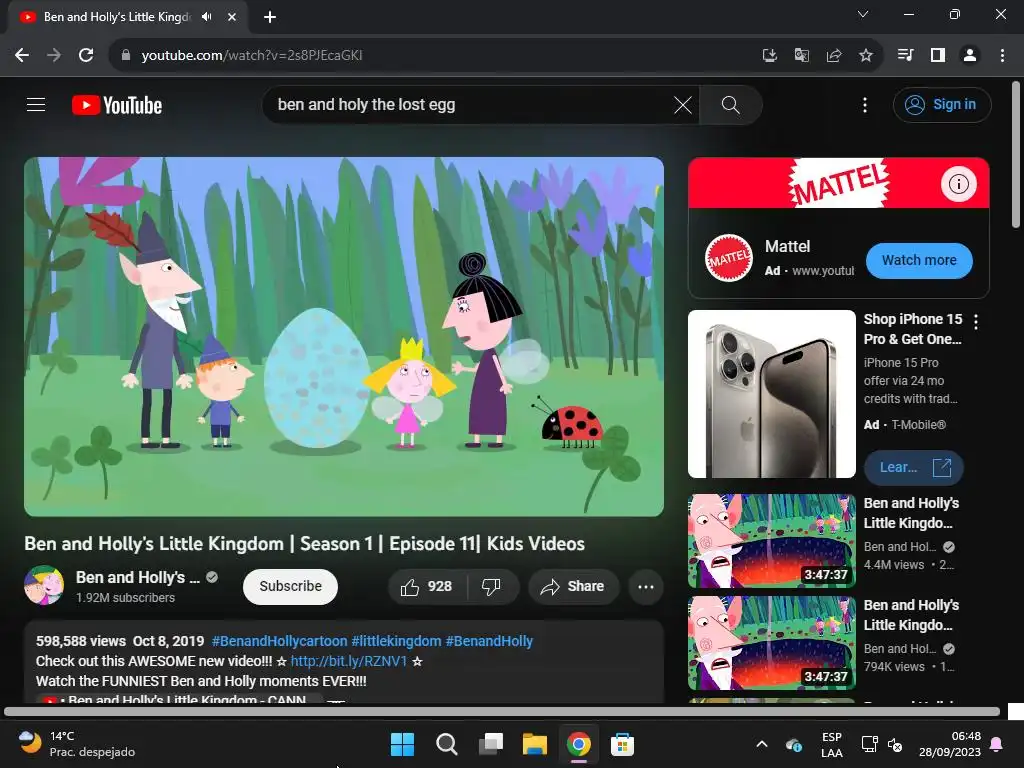Open the Windows Start button
The height and width of the screenshot is (768, 1024).
402,744
